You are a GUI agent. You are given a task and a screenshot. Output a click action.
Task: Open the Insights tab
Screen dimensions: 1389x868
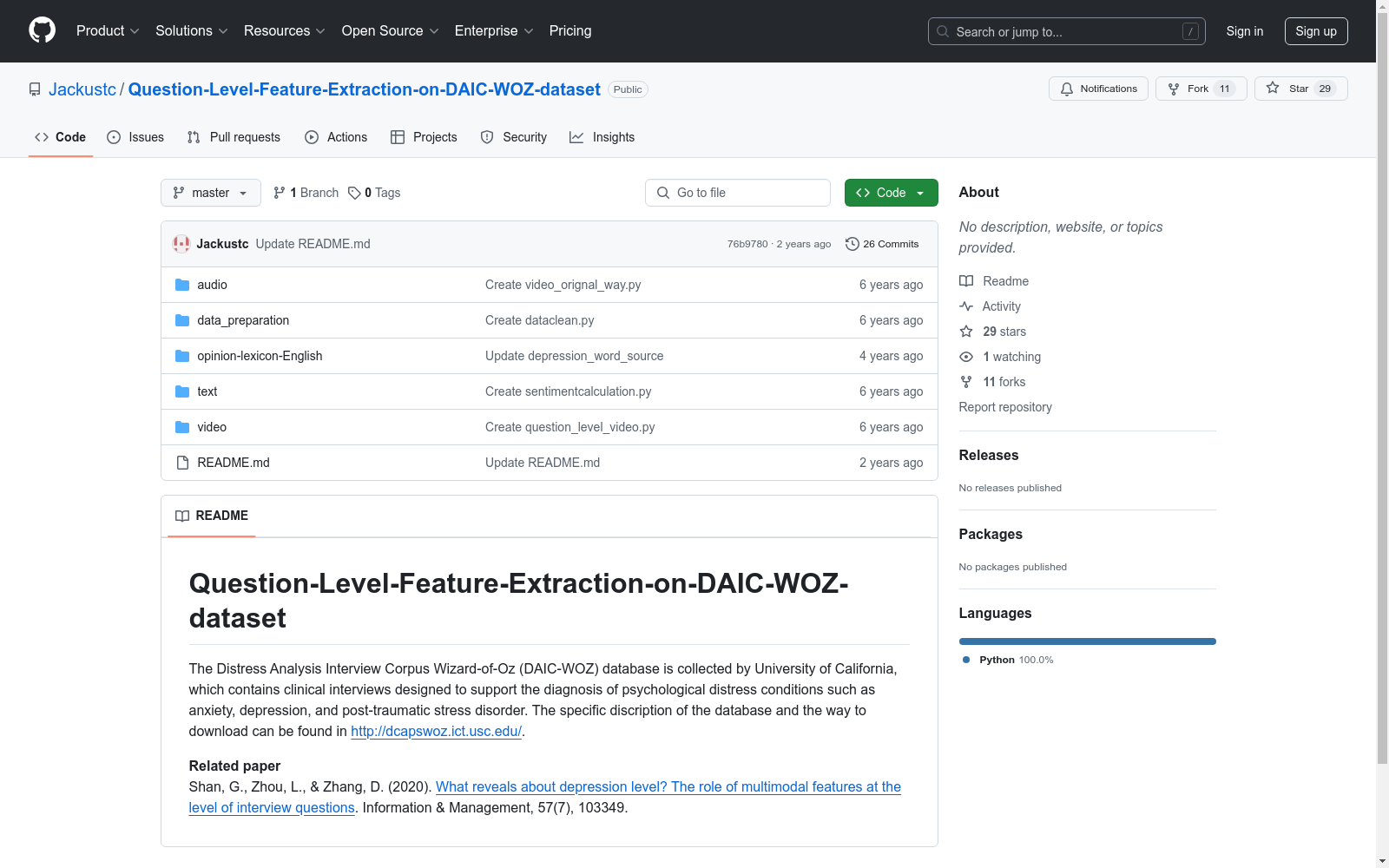click(602, 137)
